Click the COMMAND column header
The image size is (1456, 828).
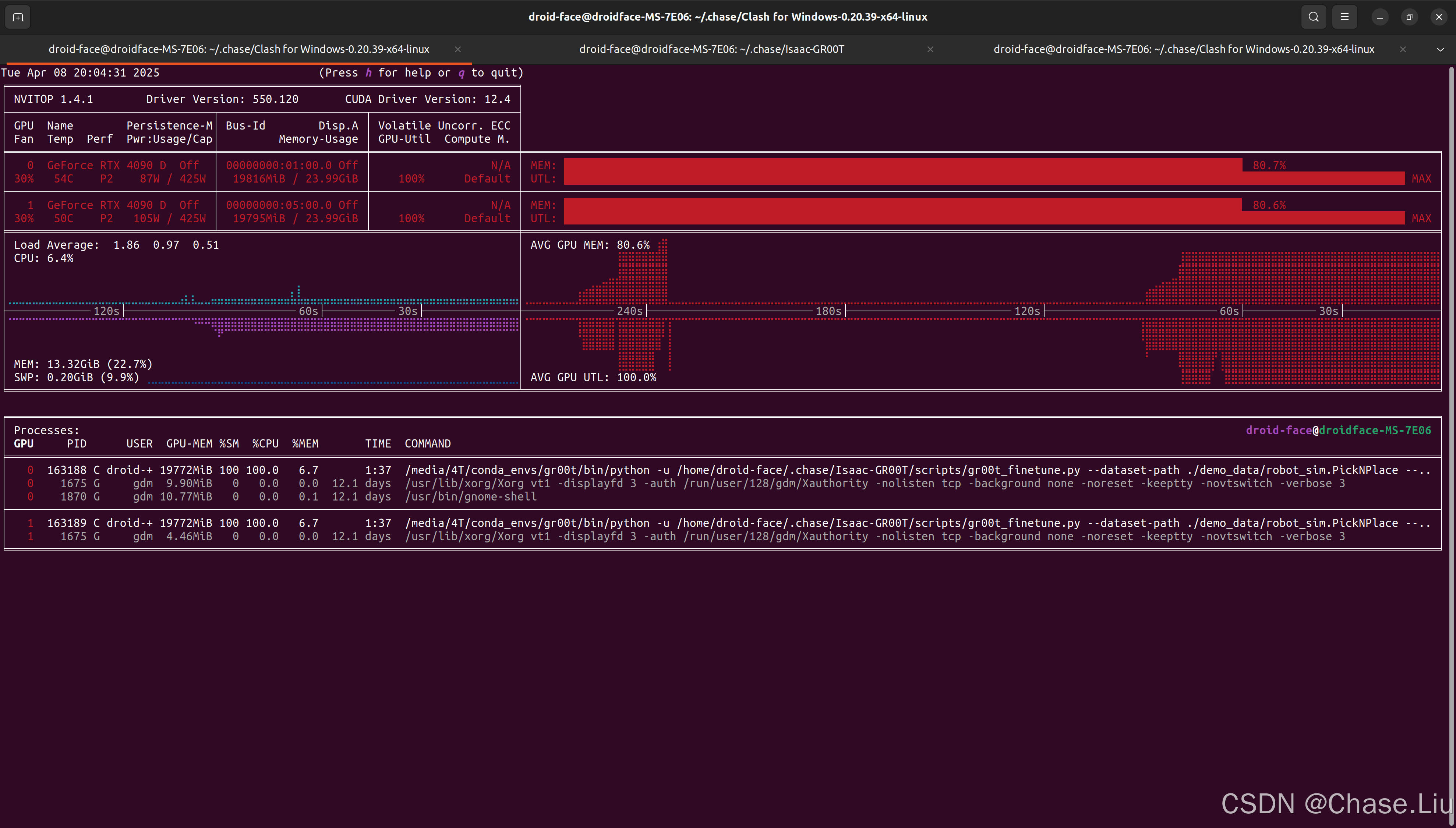(x=427, y=443)
